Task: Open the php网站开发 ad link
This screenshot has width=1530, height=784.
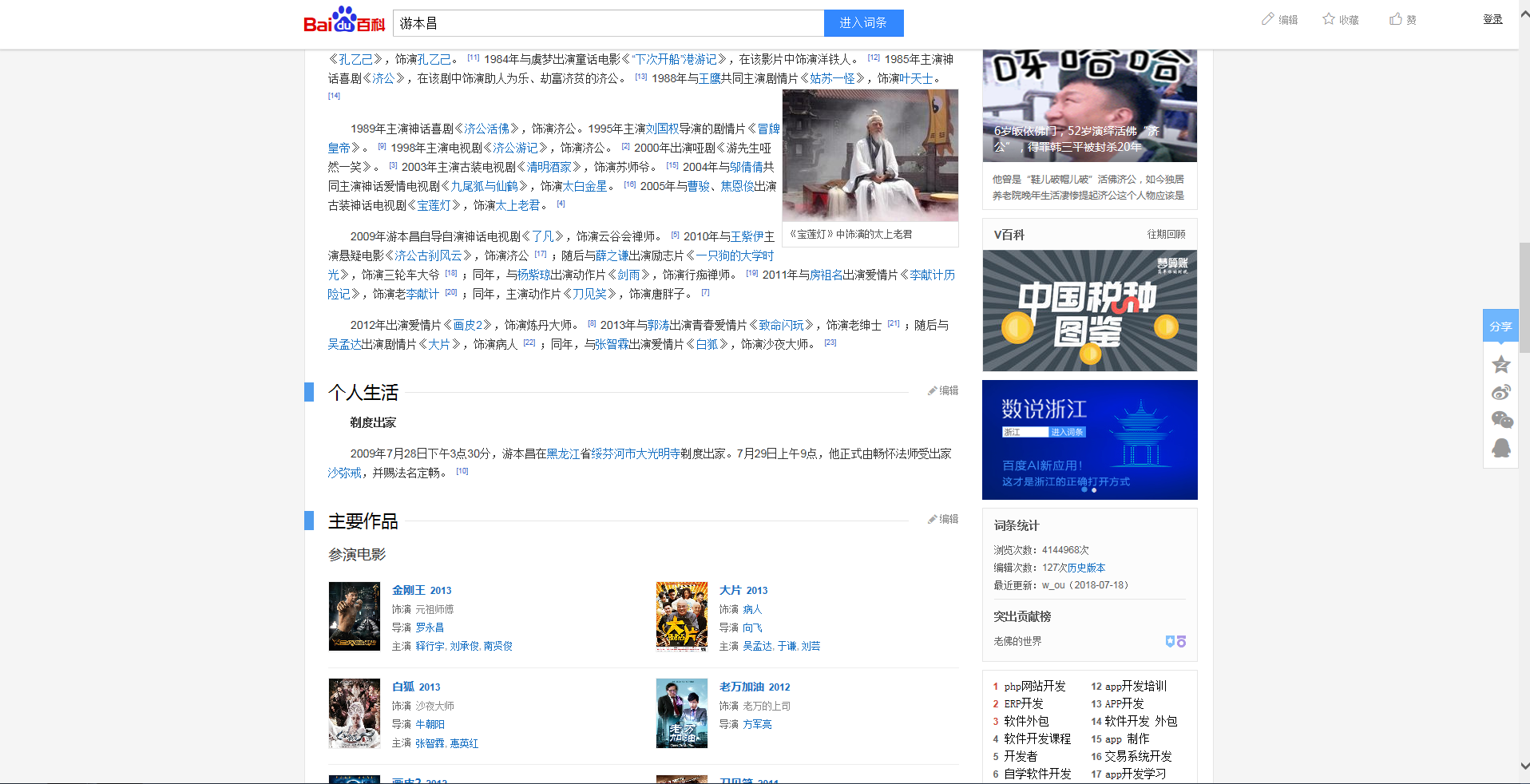Action: tap(1035, 686)
